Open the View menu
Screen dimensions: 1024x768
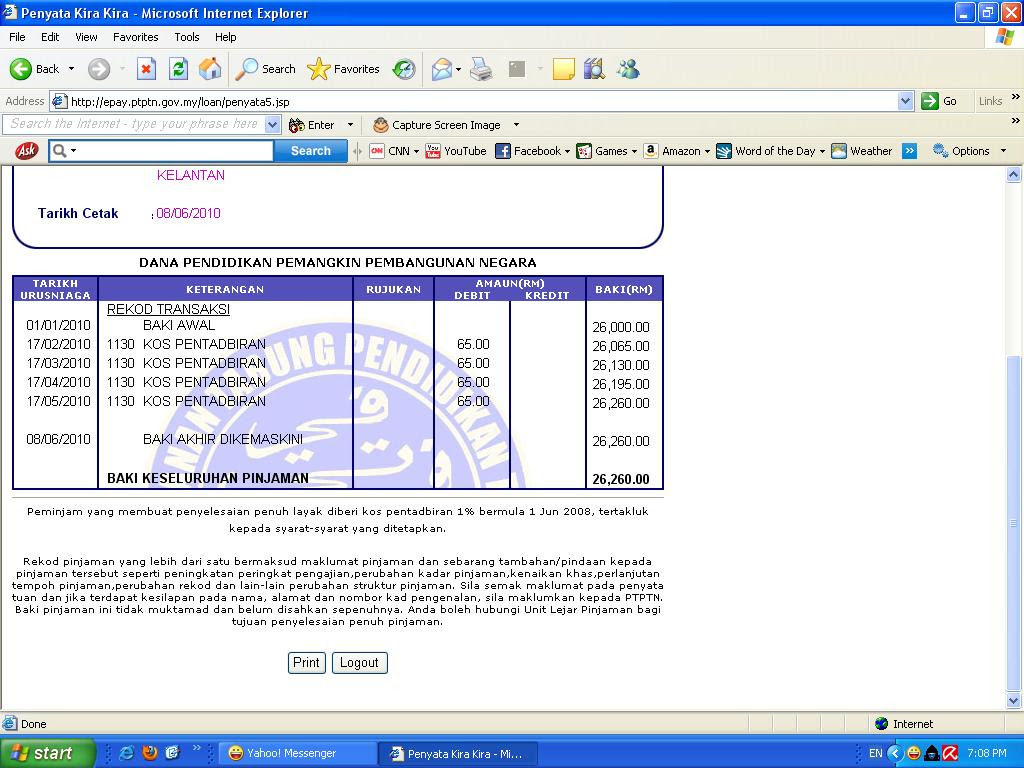[86, 37]
